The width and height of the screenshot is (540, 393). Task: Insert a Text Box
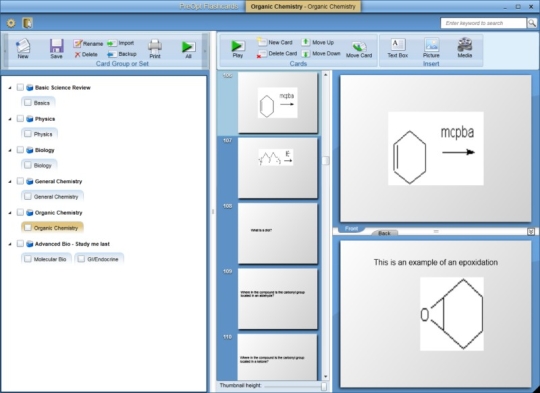[x=398, y=48]
